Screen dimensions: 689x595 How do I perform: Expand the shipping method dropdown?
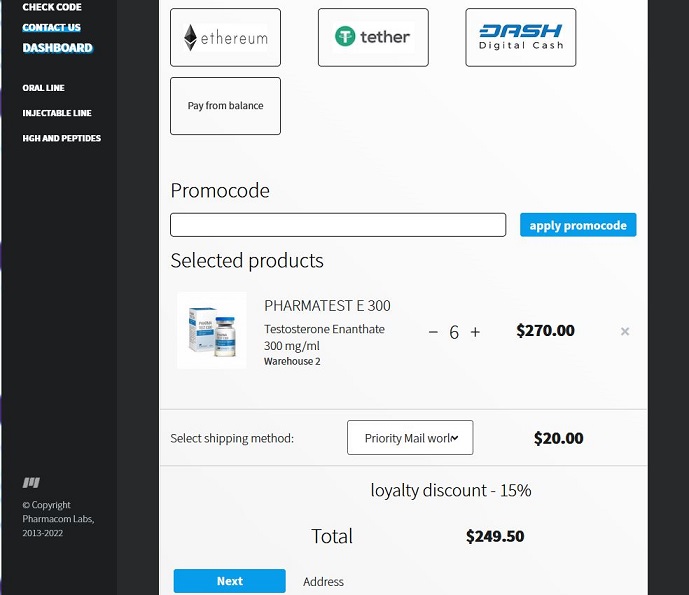click(x=410, y=438)
